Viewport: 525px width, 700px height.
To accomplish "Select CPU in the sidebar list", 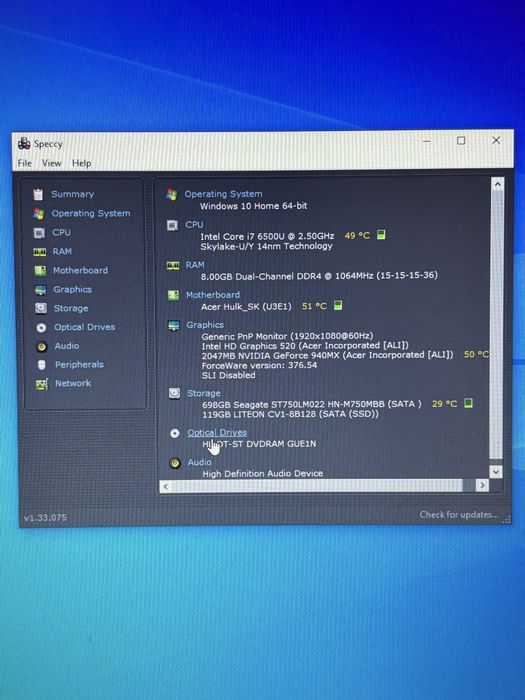I will (x=62, y=233).
